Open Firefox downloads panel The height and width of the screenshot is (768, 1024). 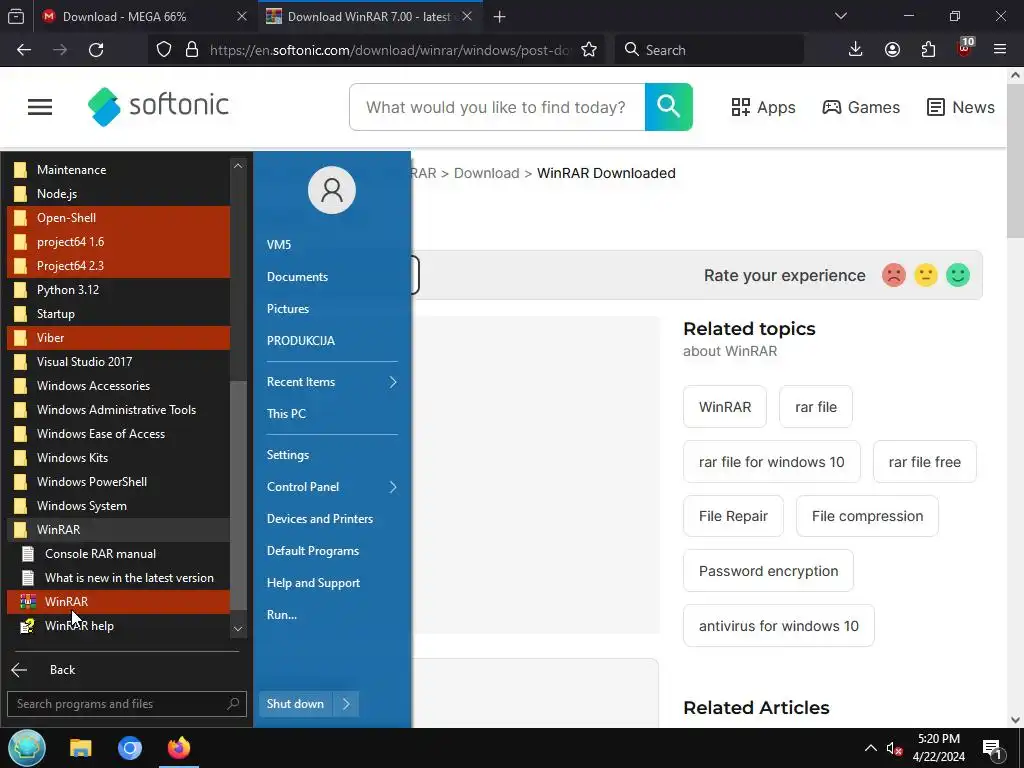(856, 50)
